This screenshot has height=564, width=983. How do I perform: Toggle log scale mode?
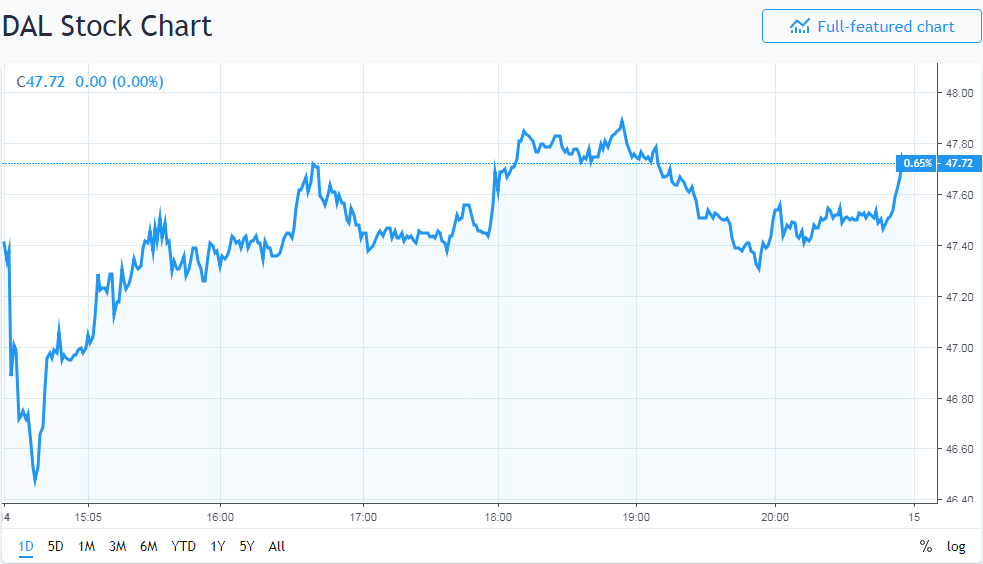coord(956,546)
